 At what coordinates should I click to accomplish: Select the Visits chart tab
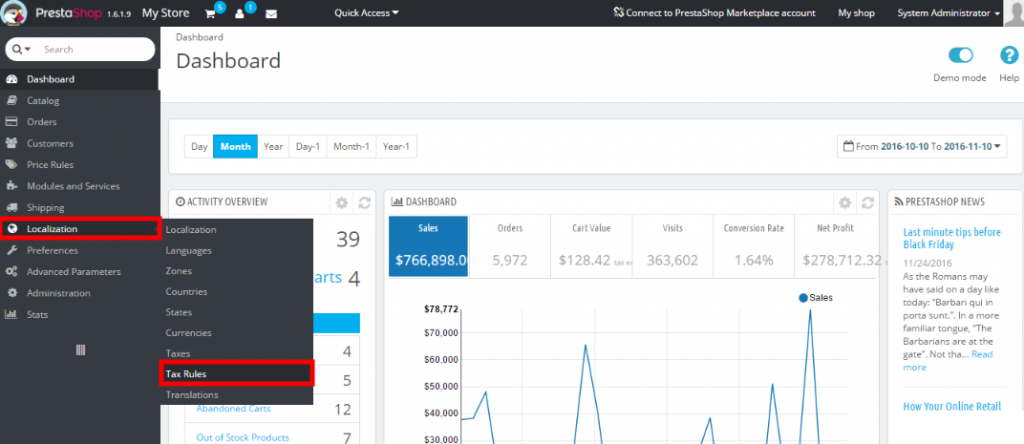[671, 246]
